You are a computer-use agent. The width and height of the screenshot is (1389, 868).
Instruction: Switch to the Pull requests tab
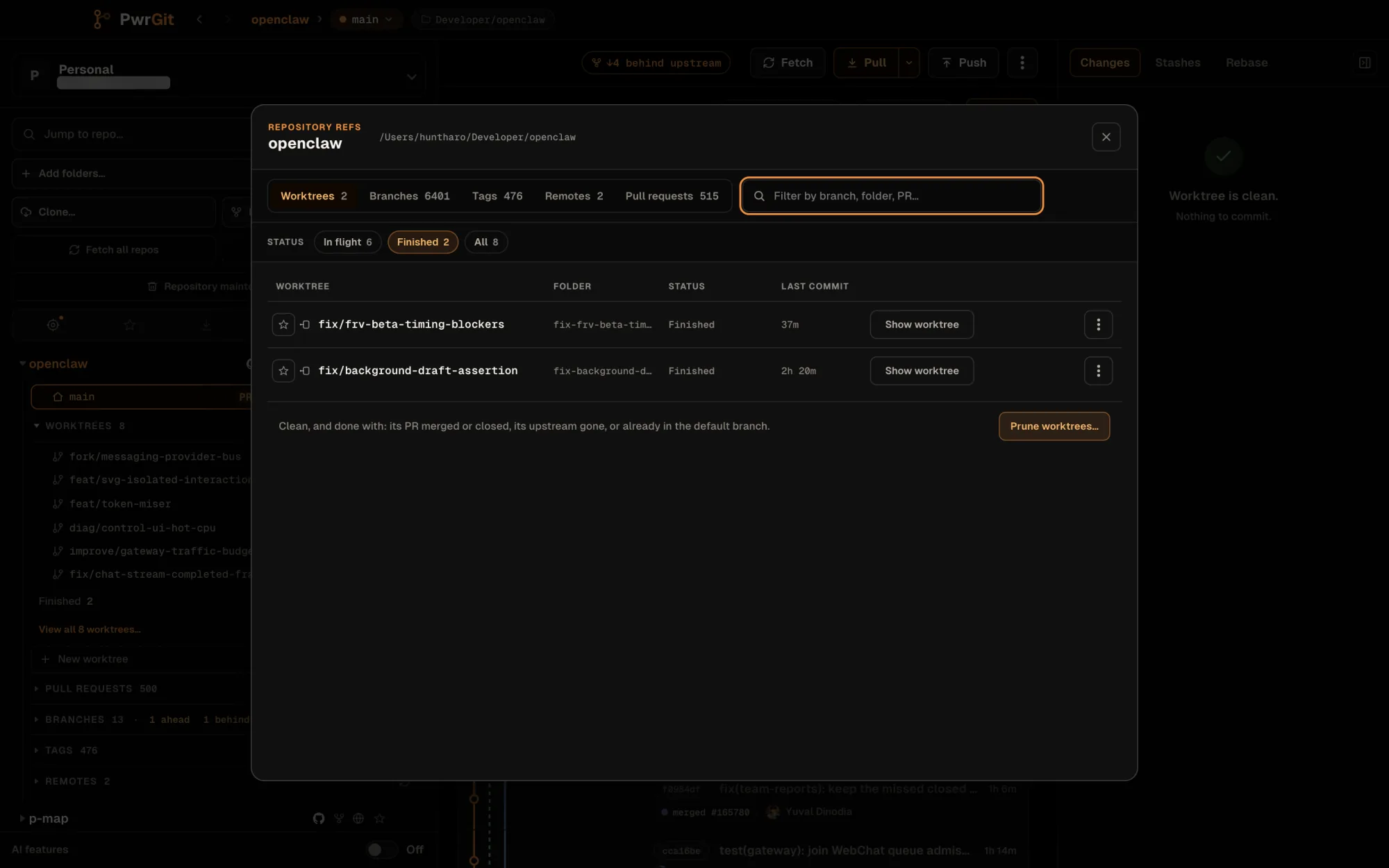pyautogui.click(x=672, y=196)
